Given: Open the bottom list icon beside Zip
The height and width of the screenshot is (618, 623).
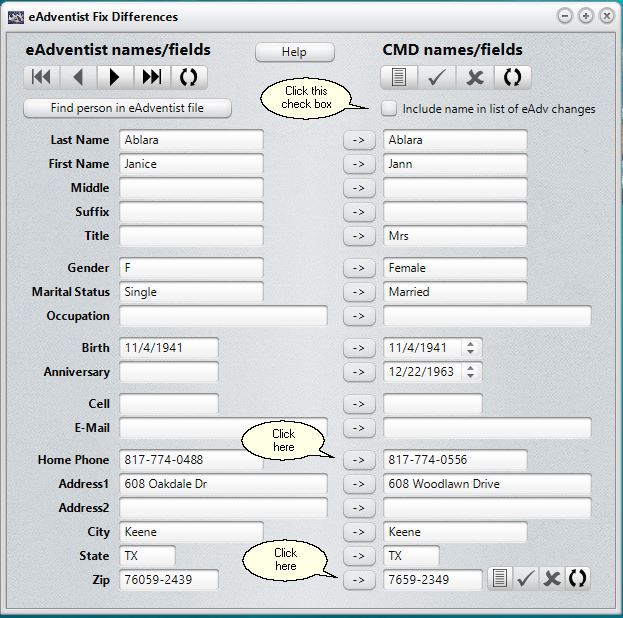Looking at the screenshot, I should pos(500,578).
